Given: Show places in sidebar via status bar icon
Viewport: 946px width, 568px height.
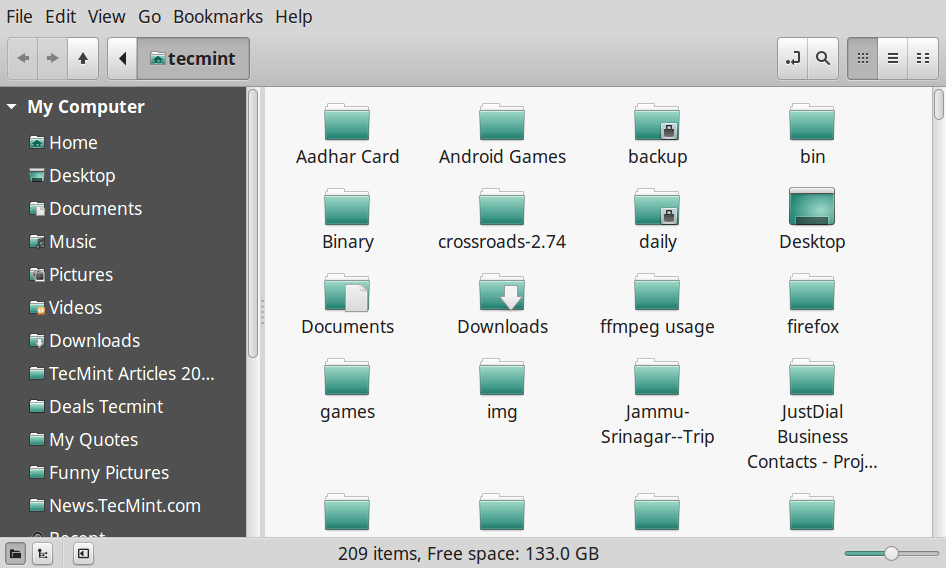Looking at the screenshot, I should [15, 553].
